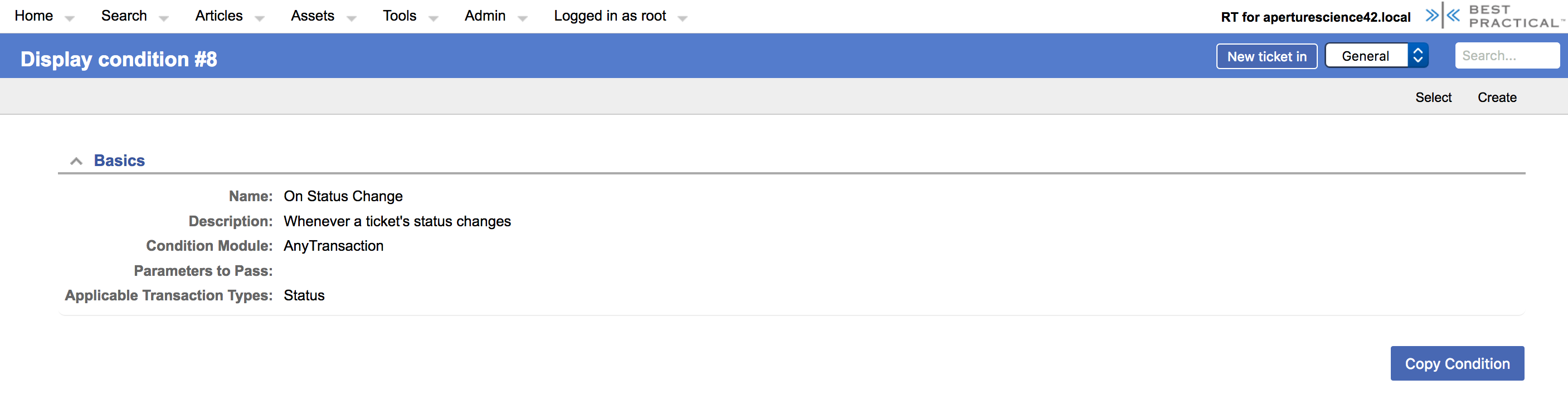Click the Select link
This screenshot has height=399, width=1568.
1433,98
